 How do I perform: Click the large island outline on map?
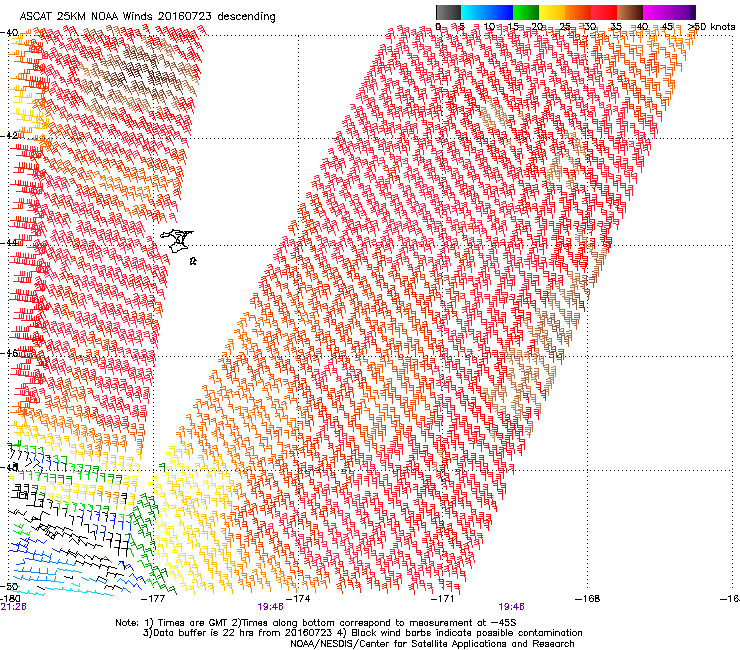[x=177, y=240]
